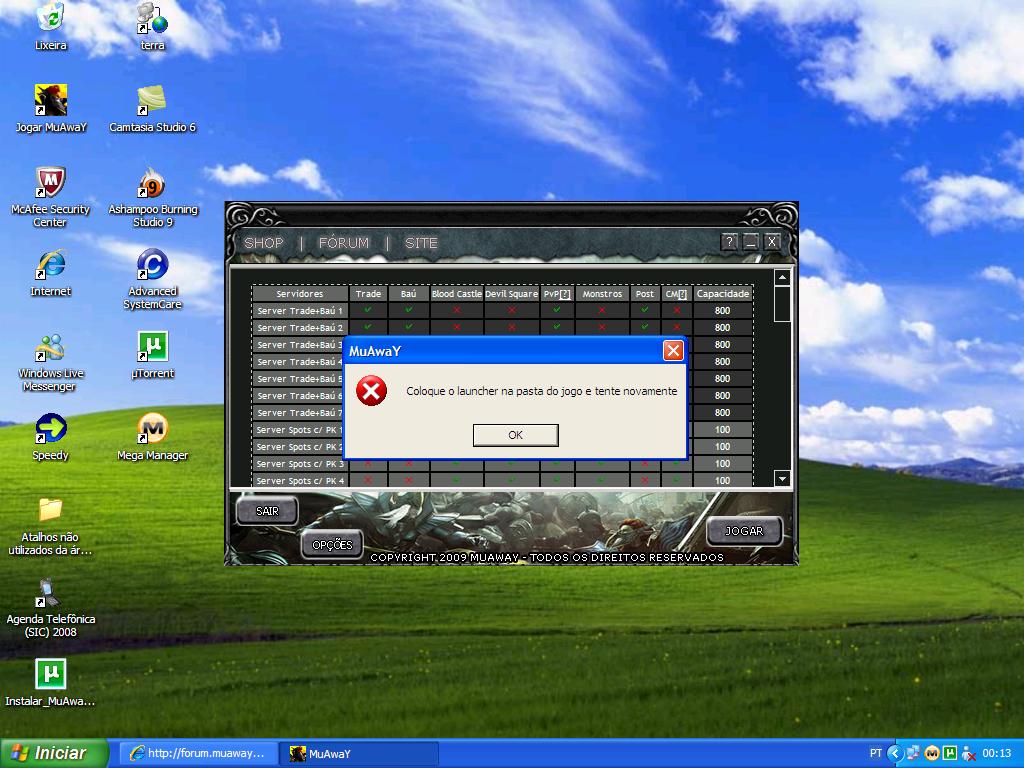Close the MuAwaY error message box

(x=673, y=351)
